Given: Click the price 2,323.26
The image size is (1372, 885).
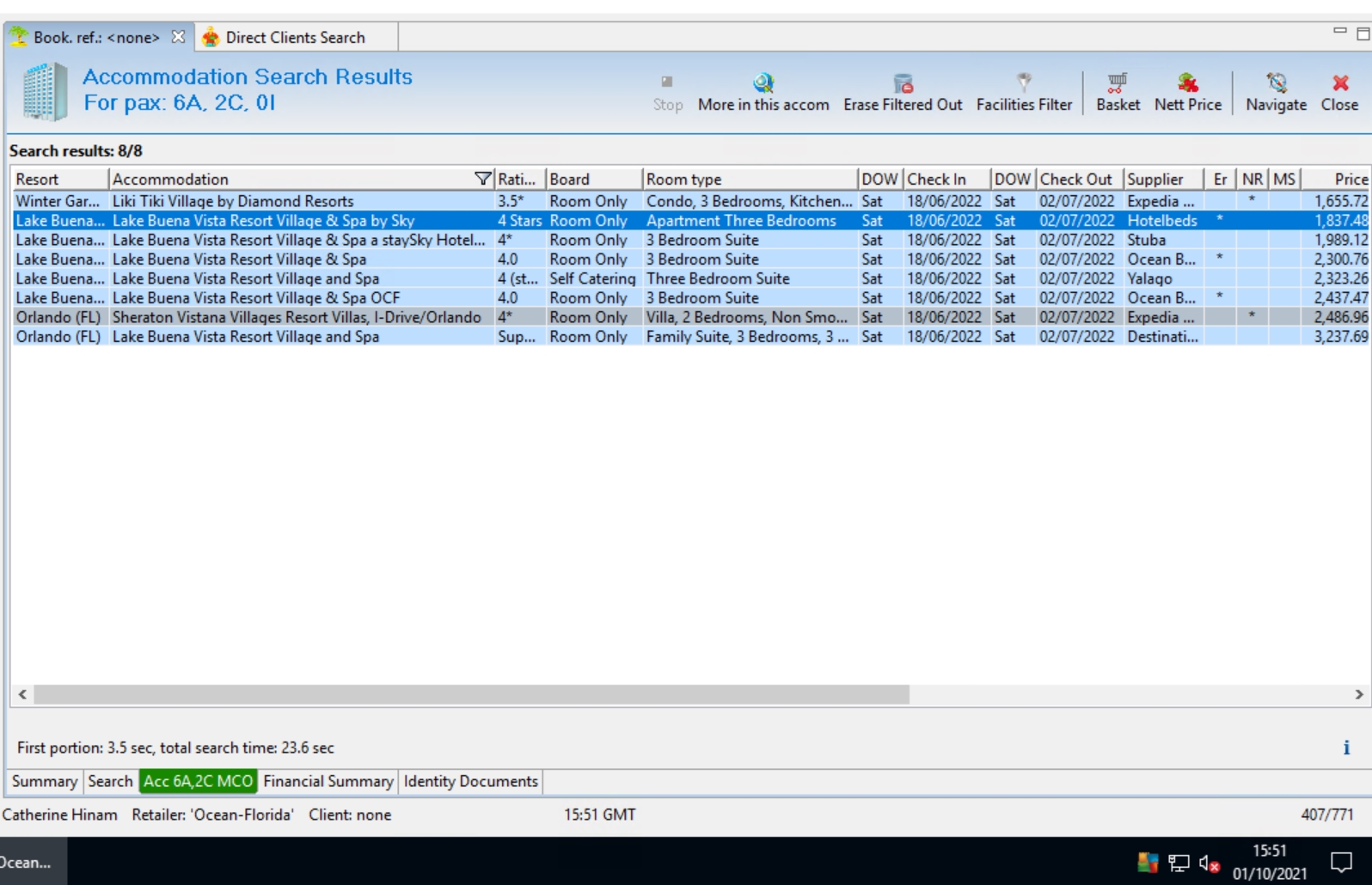Looking at the screenshot, I should (x=1340, y=278).
